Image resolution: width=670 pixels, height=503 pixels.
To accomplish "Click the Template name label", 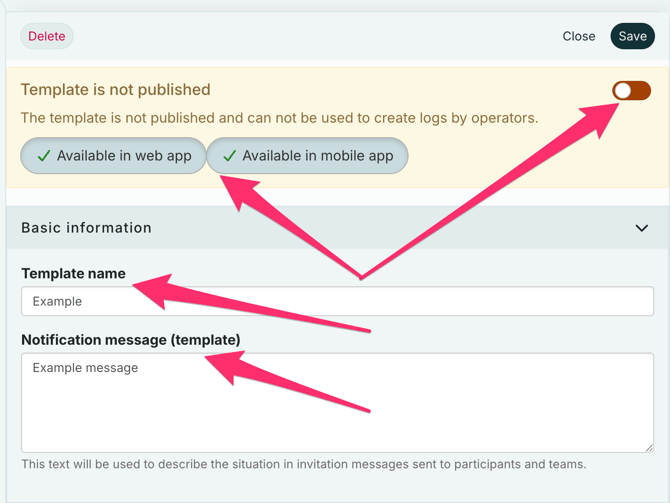I will 73,273.
